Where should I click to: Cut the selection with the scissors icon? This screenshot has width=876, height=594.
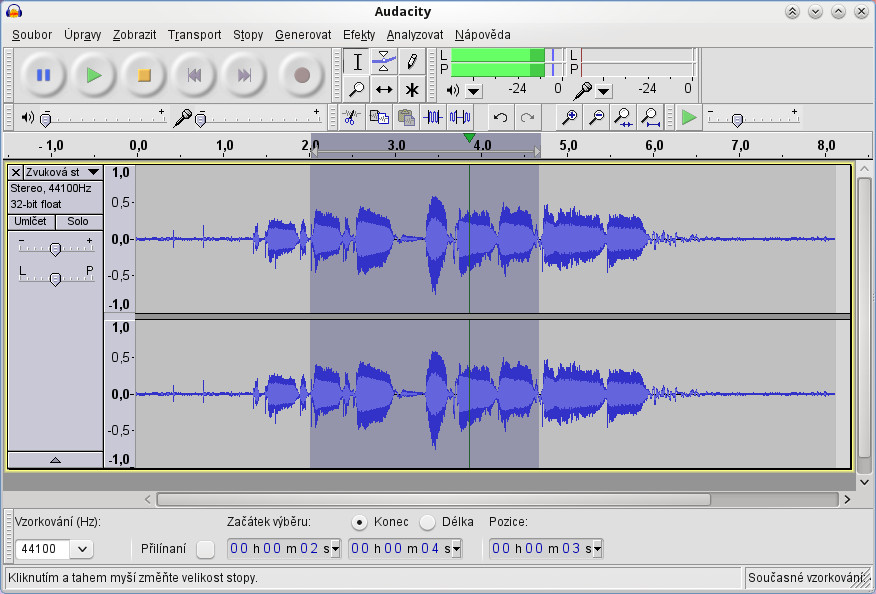(351, 117)
